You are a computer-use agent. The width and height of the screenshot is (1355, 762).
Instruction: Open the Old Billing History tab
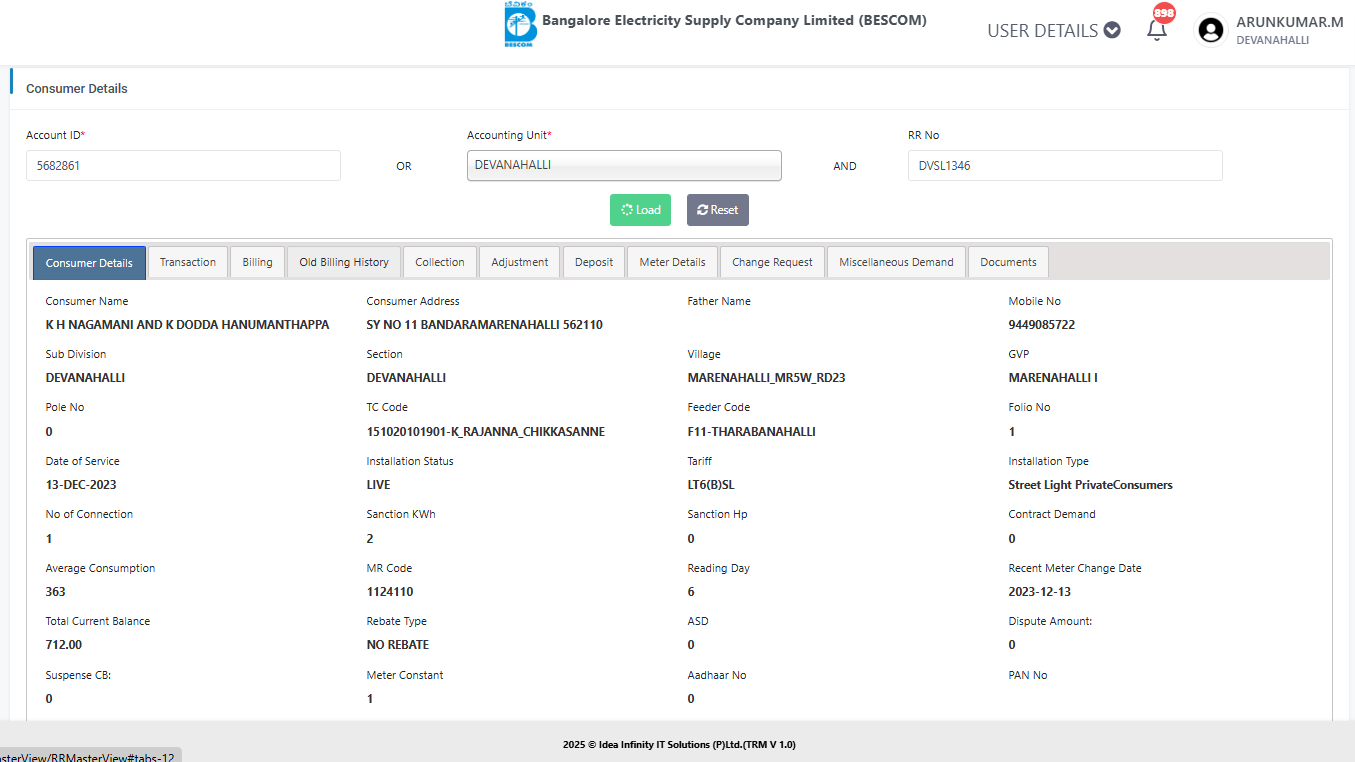coord(344,262)
